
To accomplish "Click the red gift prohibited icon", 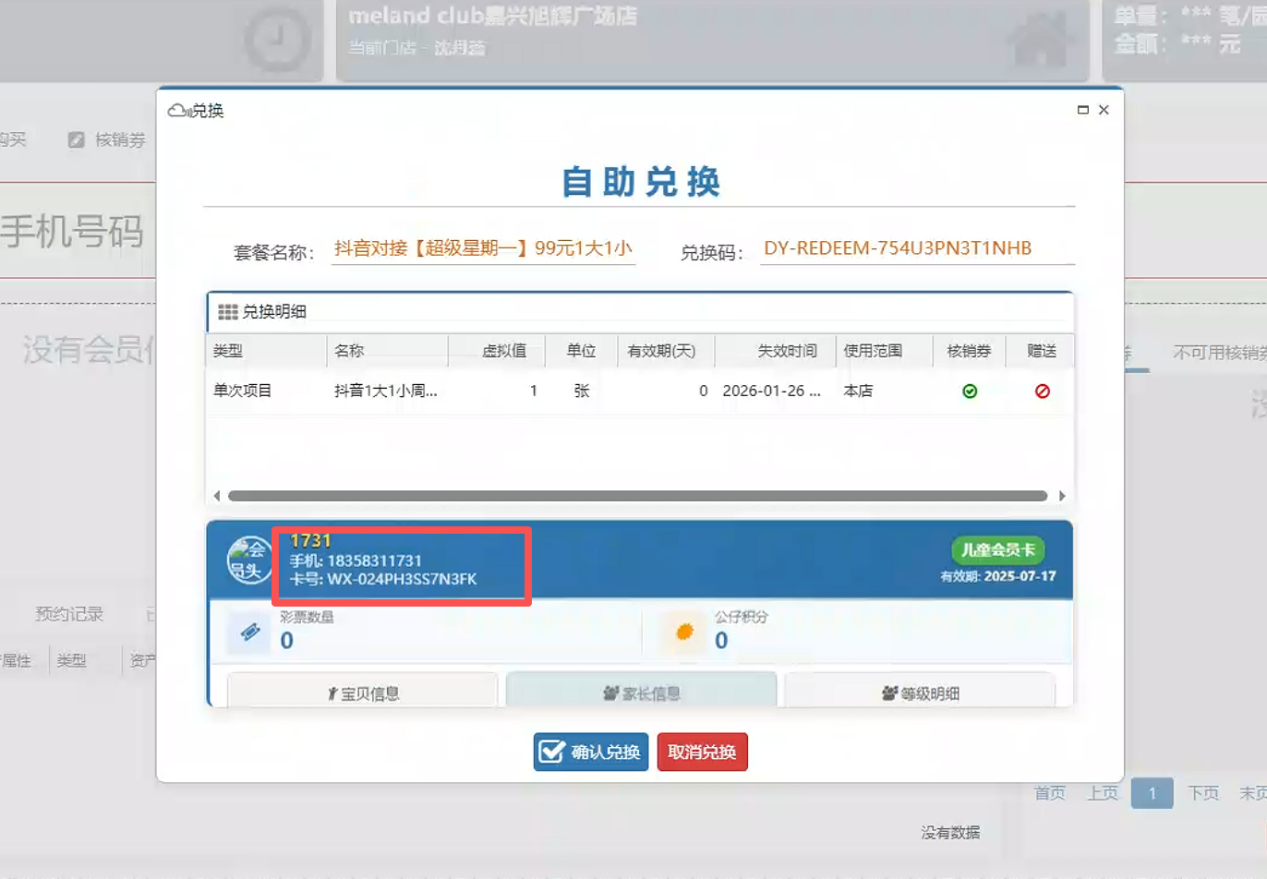I will (1042, 391).
